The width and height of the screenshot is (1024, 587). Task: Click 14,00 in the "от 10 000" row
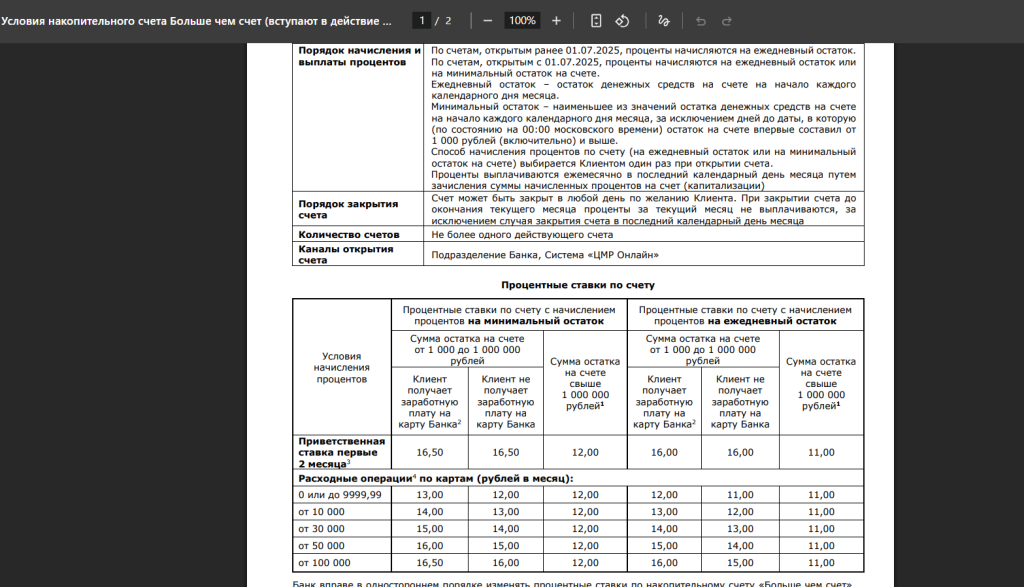click(x=430, y=512)
